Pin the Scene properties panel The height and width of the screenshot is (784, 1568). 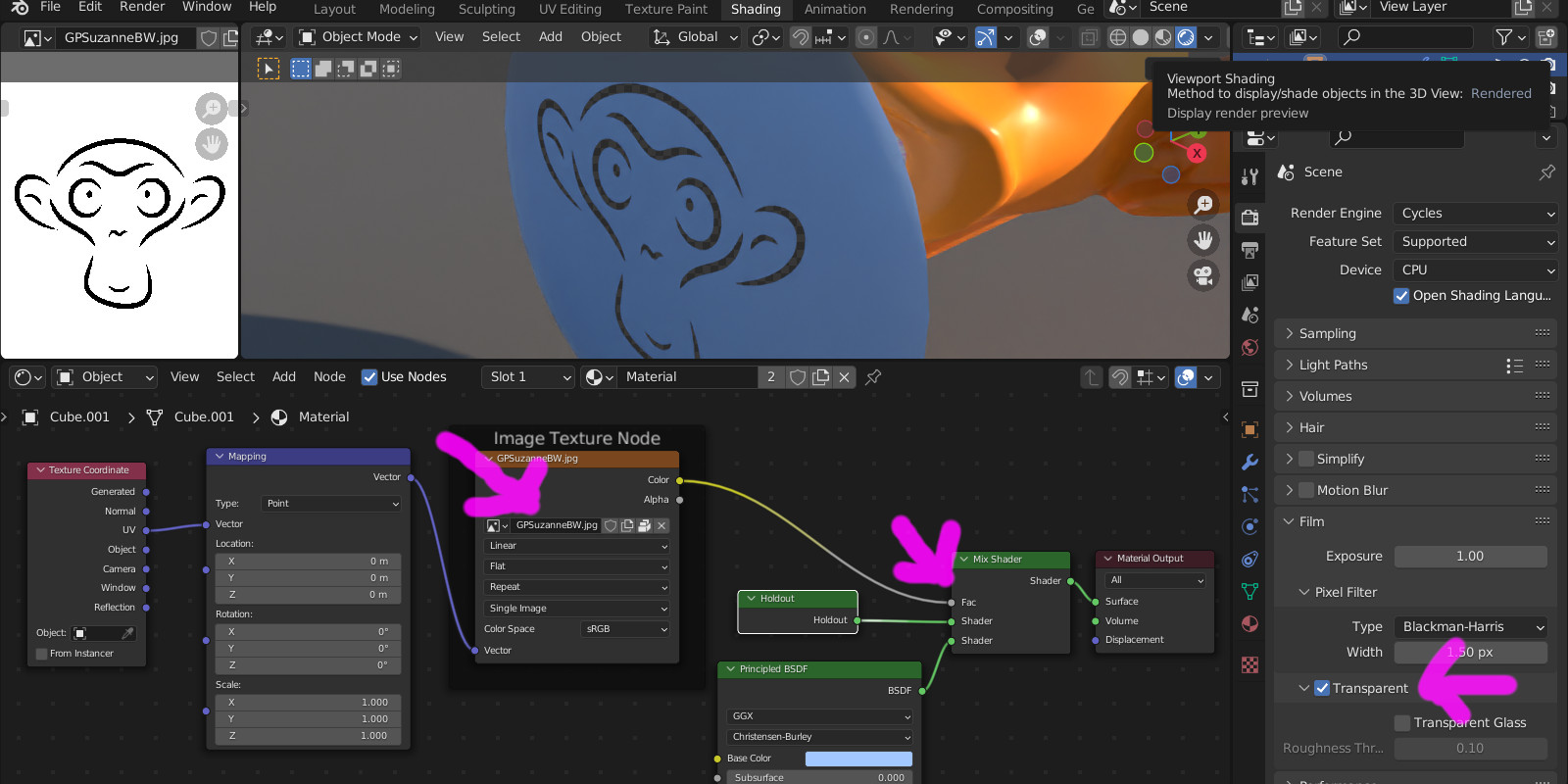pos(1546,172)
